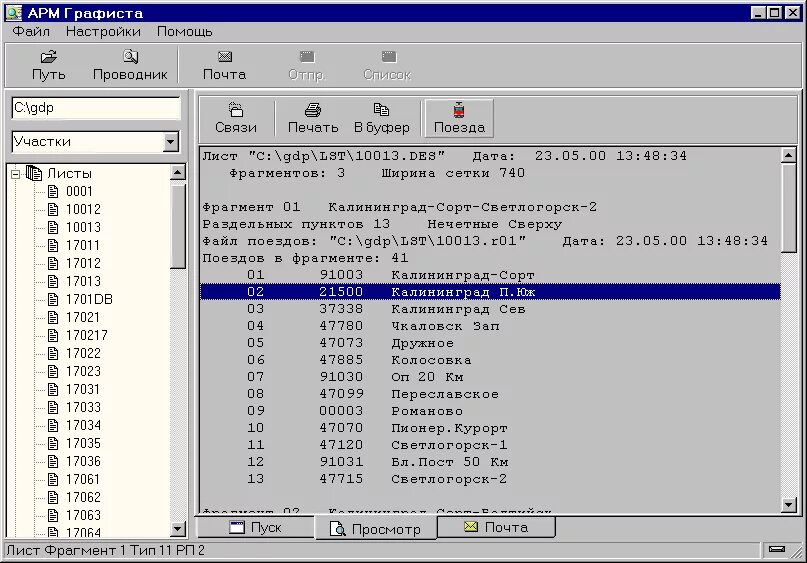Select sheet 17033 in the tree
The image size is (807, 563).
[83, 408]
